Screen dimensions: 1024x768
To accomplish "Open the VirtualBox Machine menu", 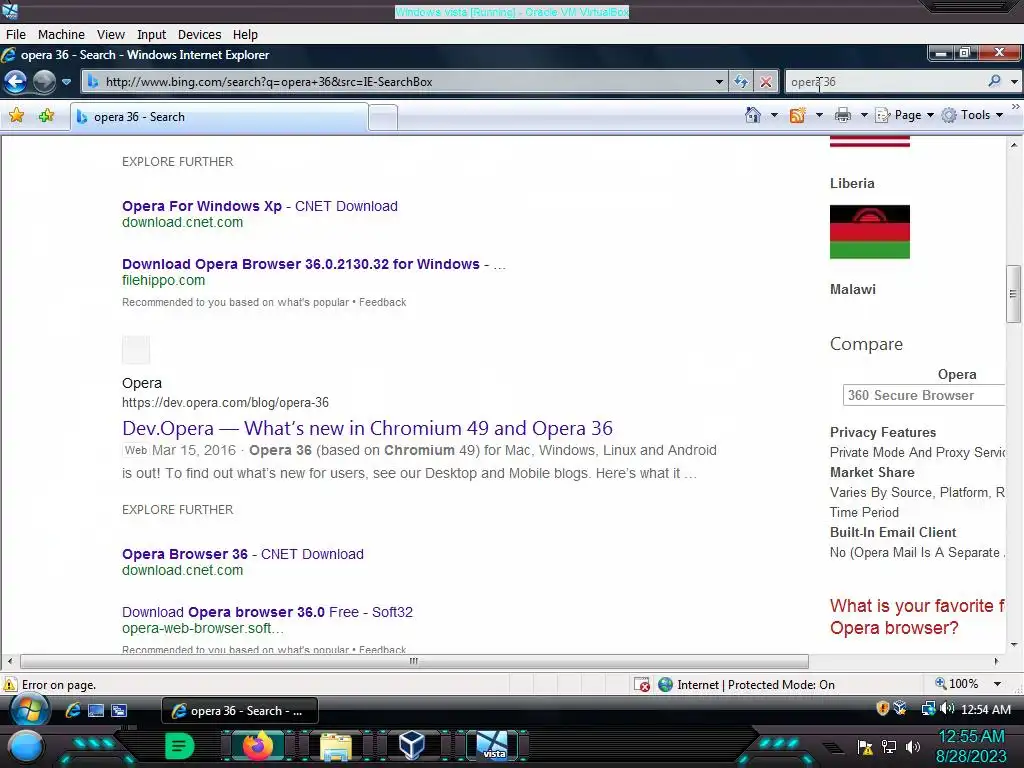I will click(61, 35).
